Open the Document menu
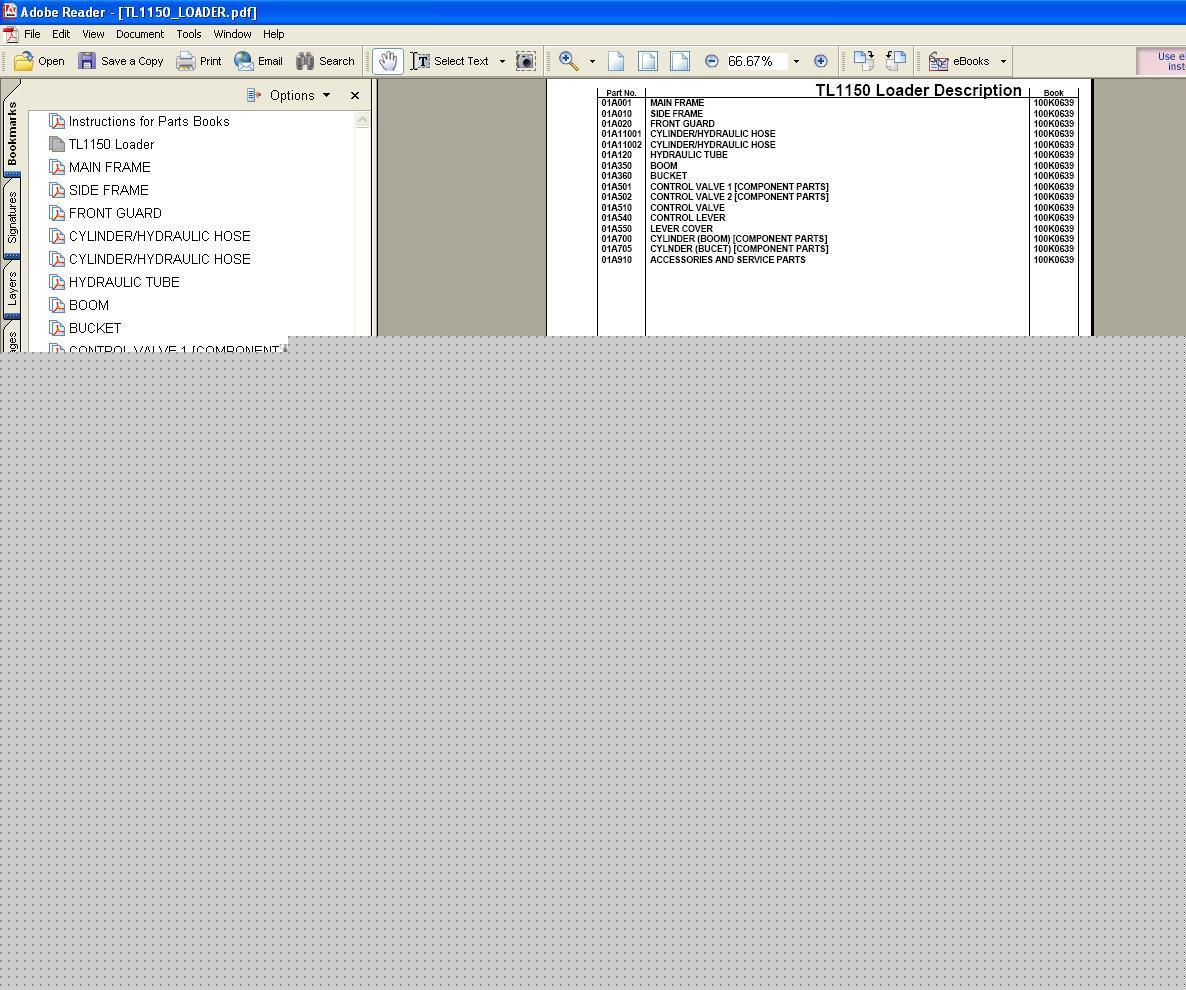The width and height of the screenshot is (1186, 990). tap(140, 34)
